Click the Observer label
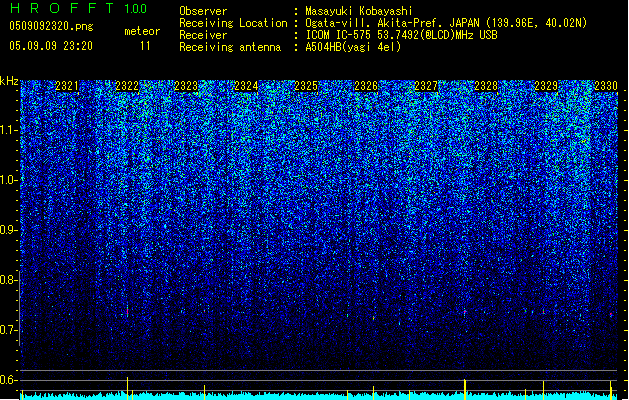Image resolution: width=629 pixels, height=400 pixels. coord(203,11)
